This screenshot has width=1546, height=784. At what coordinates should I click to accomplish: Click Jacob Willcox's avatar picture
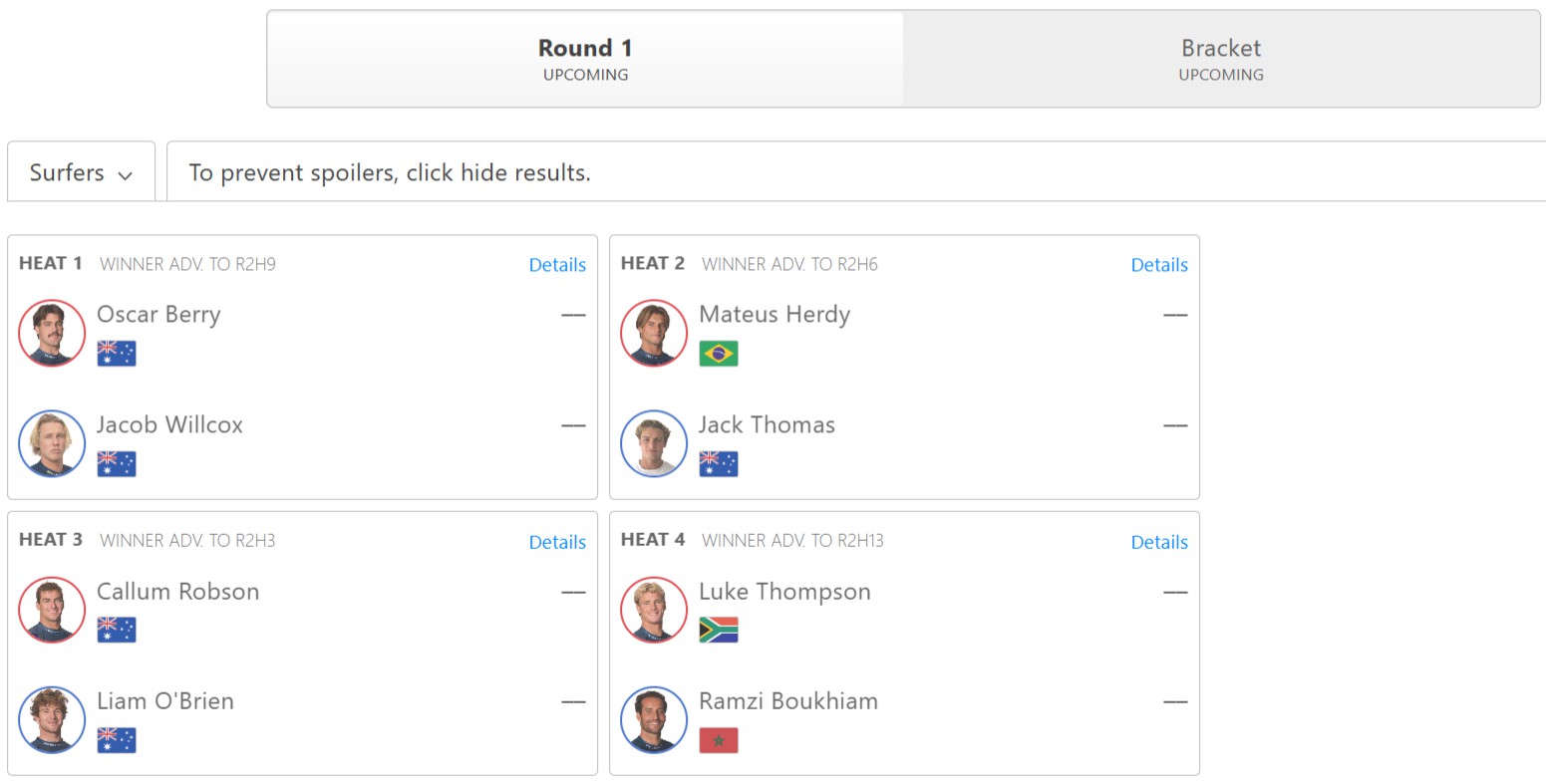[52, 443]
